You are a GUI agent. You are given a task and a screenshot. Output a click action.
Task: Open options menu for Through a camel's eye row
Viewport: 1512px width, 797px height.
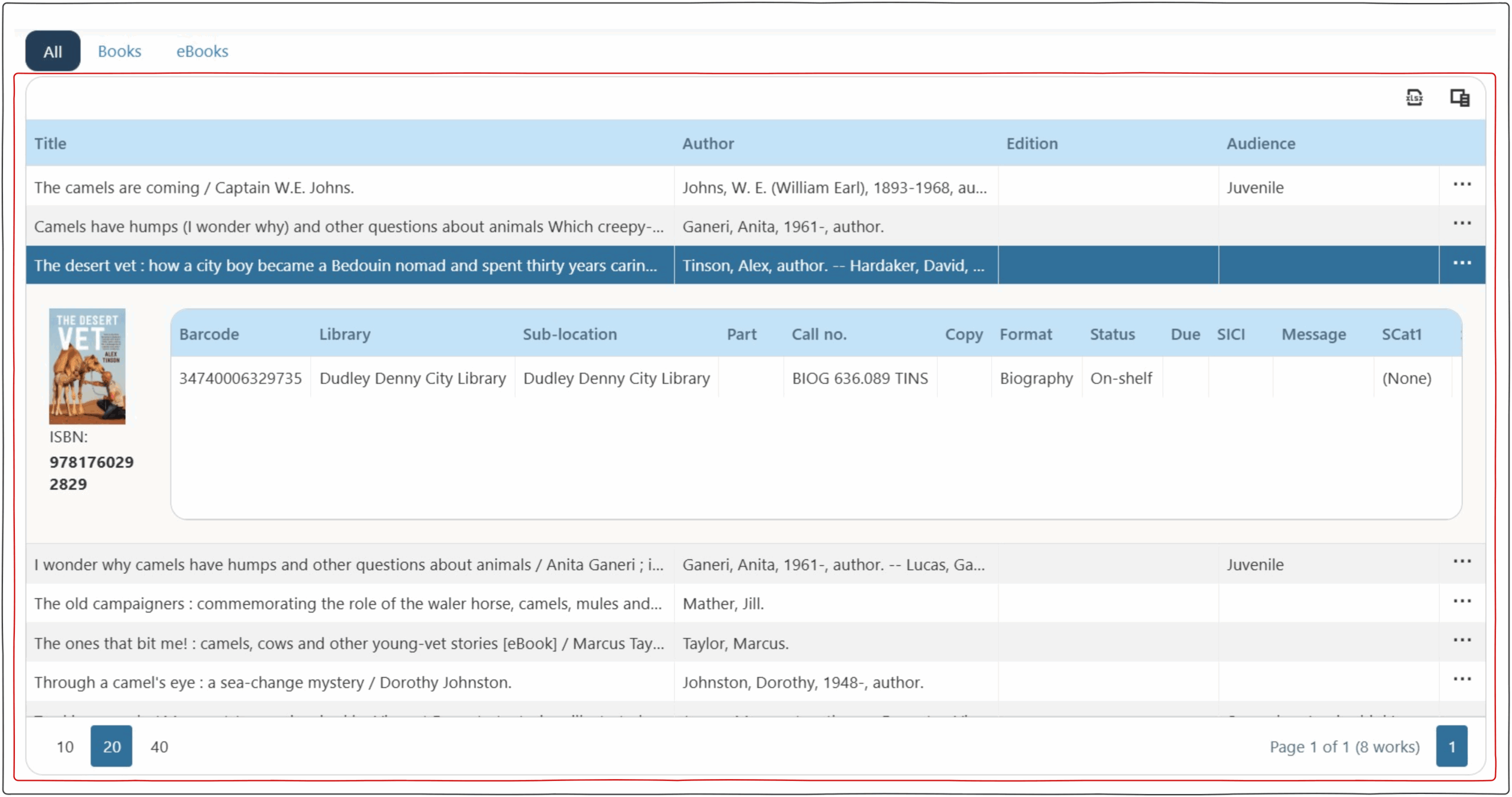click(1462, 680)
